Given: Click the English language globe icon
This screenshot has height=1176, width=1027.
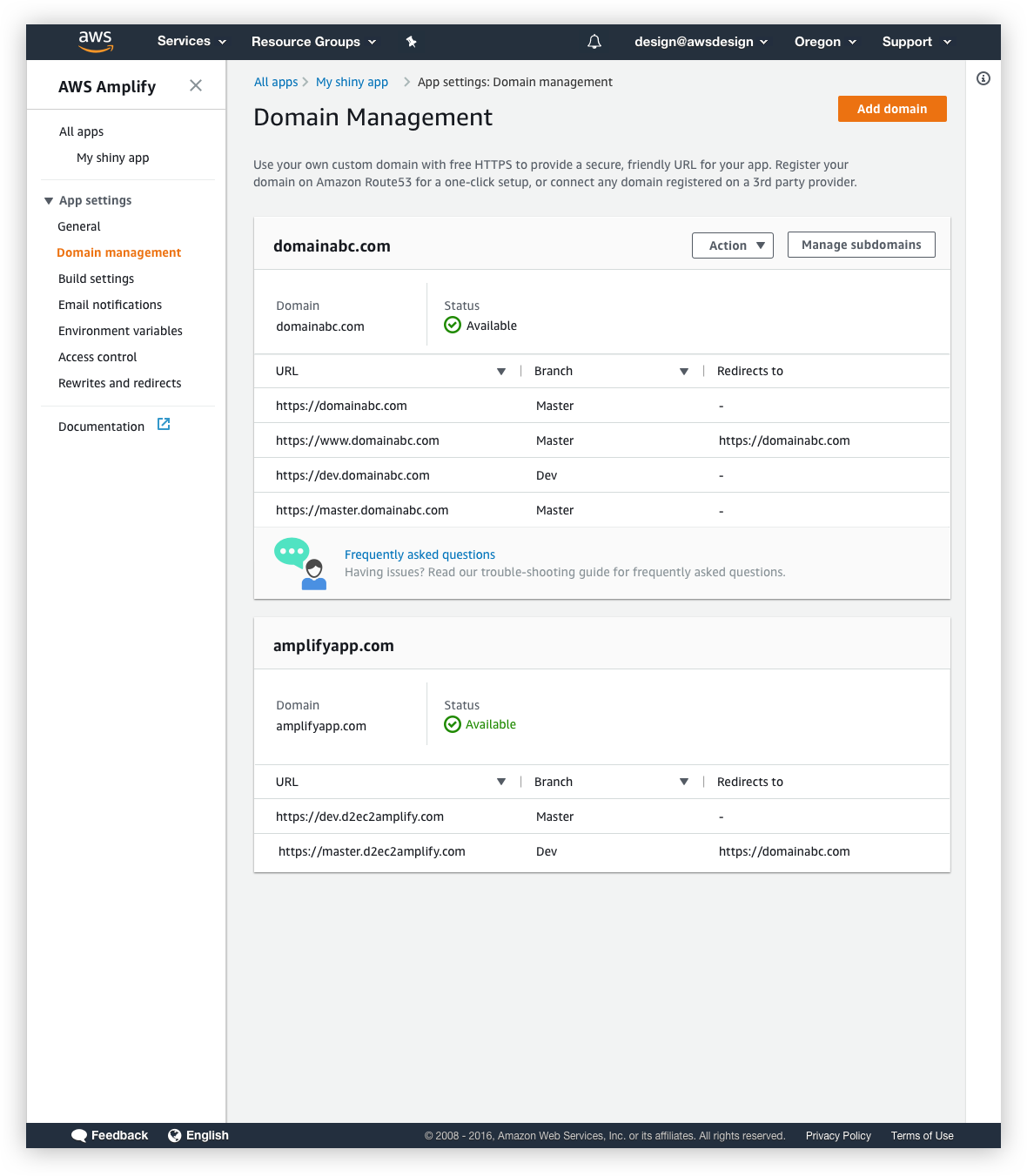Looking at the screenshot, I should pos(175,1135).
